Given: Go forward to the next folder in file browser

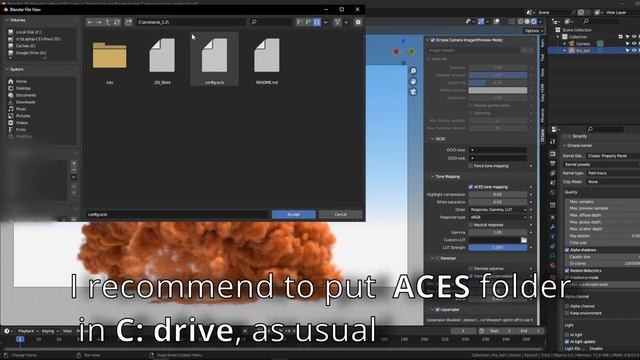Looking at the screenshot, I should [99, 22].
